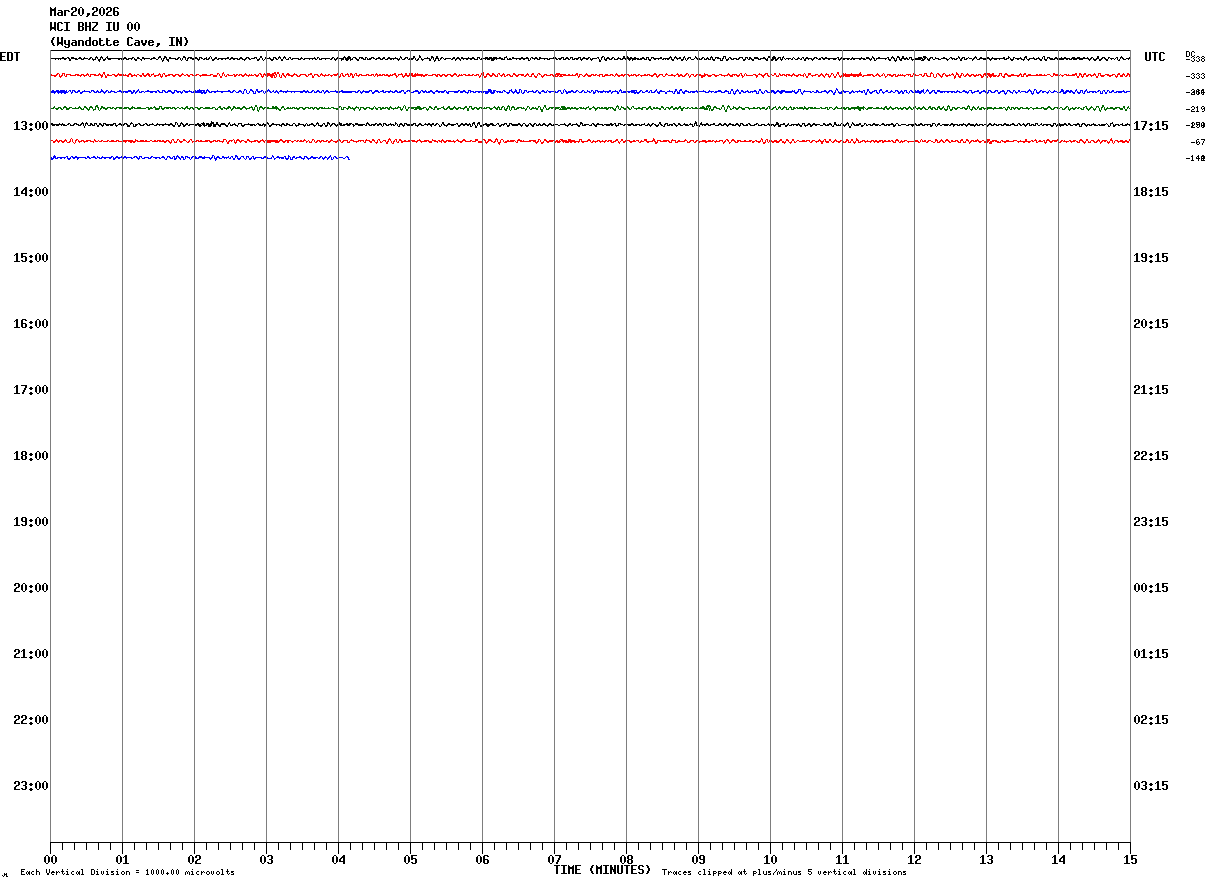Click the vertical division microvolts scale note
The image size is (1210, 886).
(128, 873)
